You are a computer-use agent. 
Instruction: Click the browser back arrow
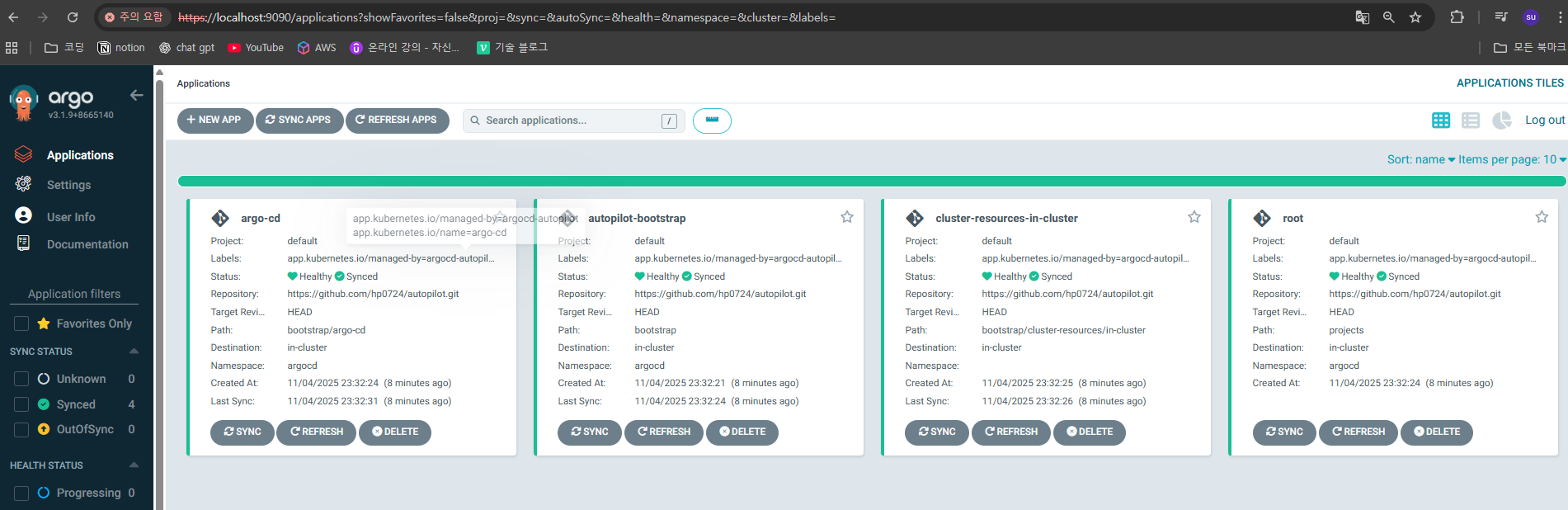(14, 17)
